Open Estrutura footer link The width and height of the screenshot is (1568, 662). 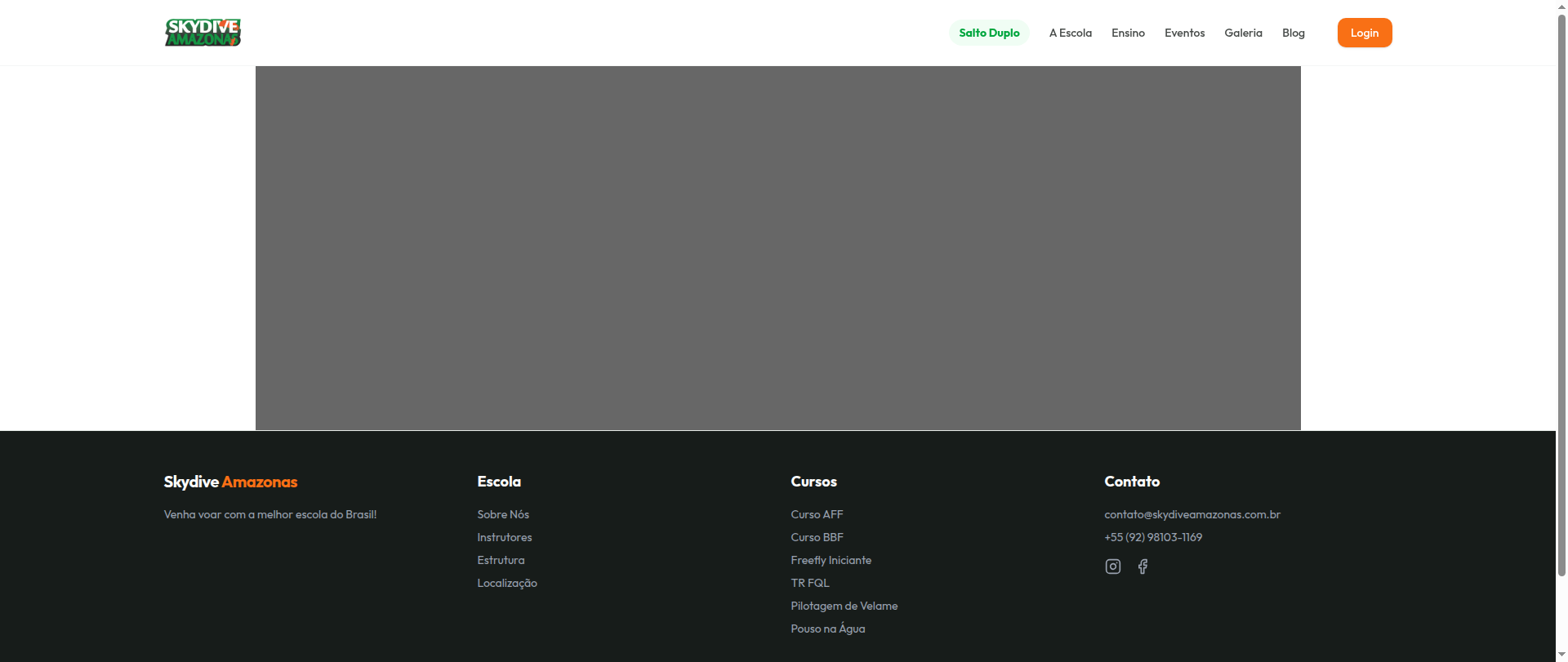(501, 560)
